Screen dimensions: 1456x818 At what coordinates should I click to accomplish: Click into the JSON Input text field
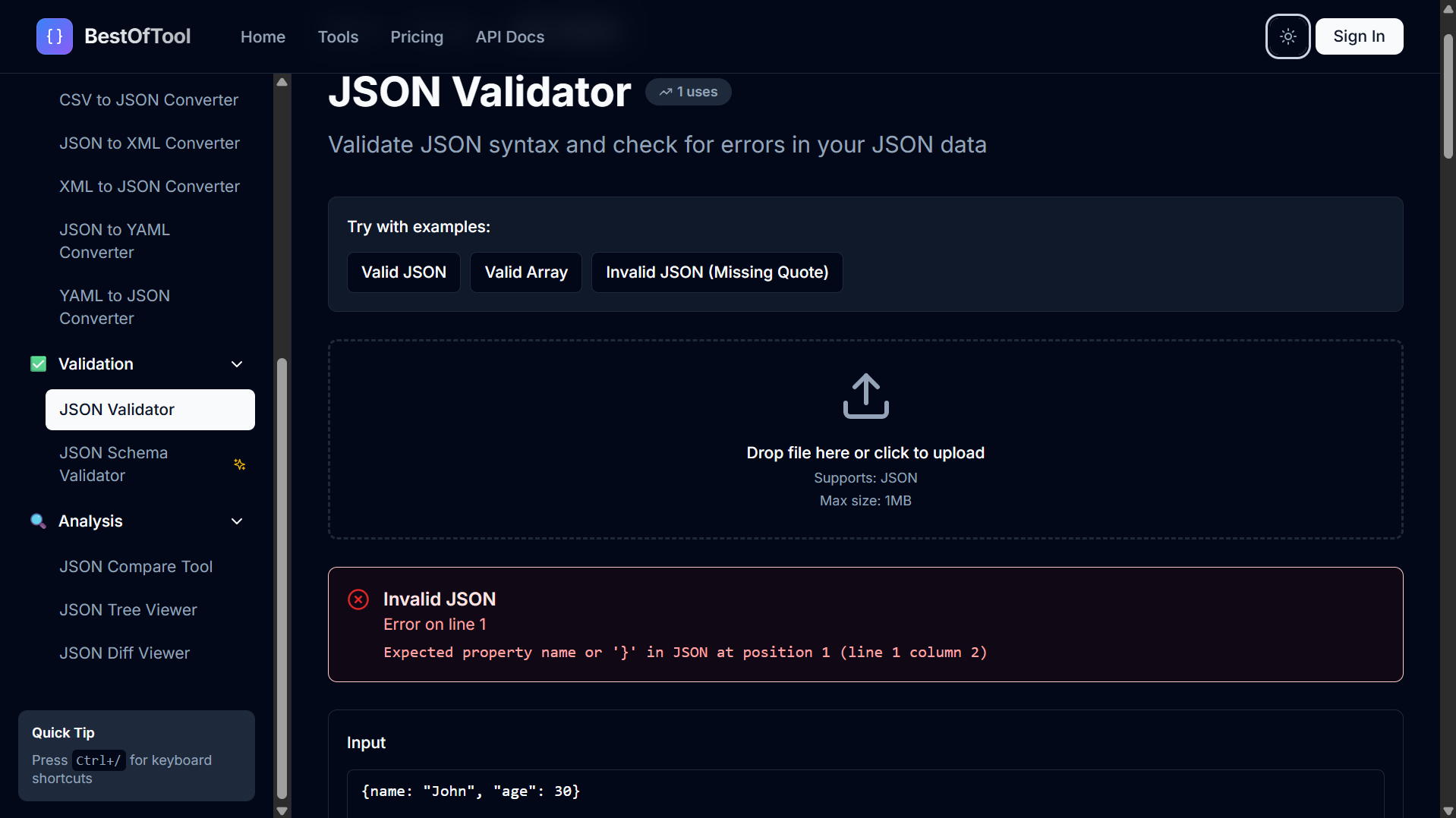point(865,793)
